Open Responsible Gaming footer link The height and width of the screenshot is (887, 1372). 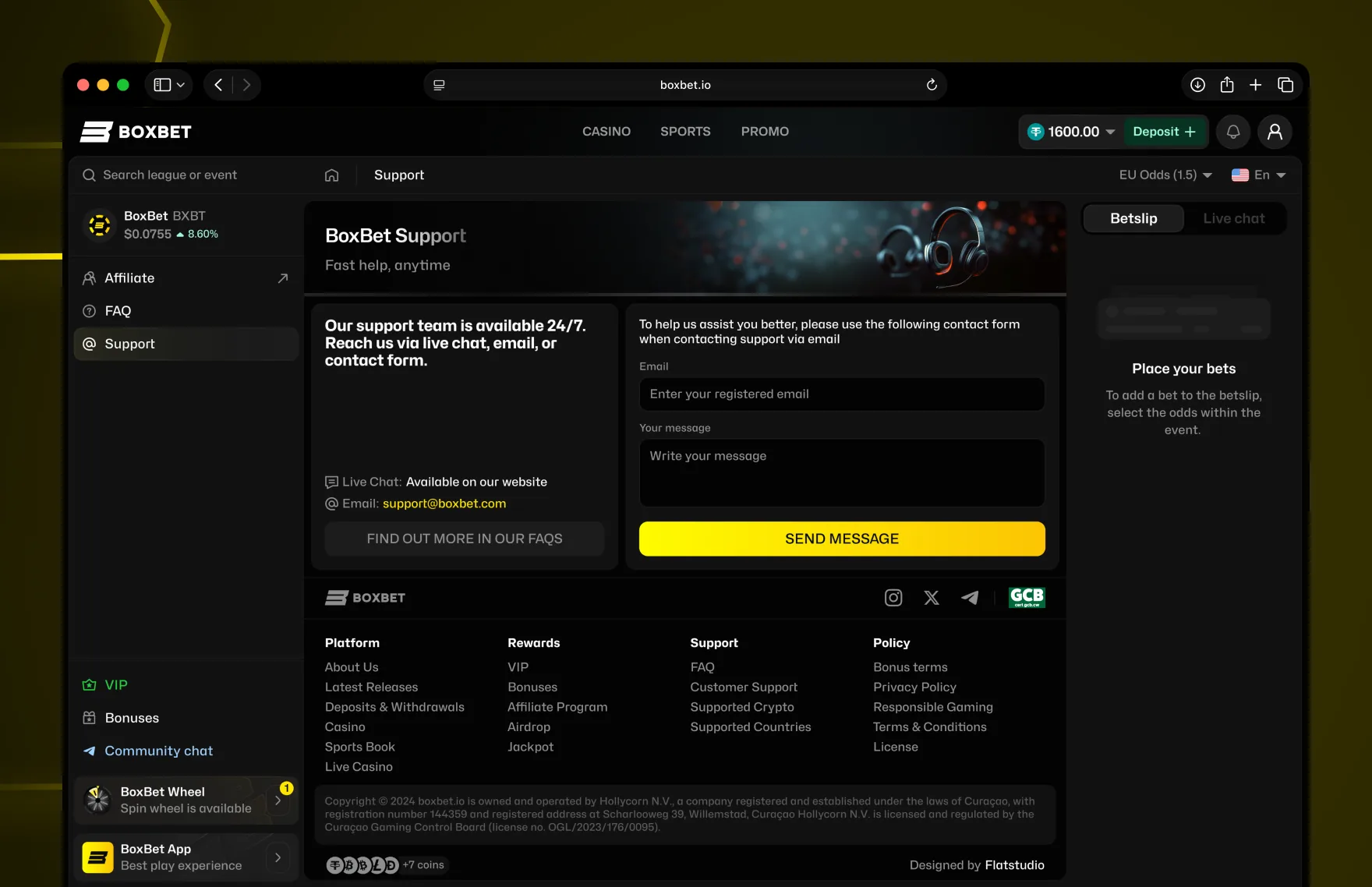tap(933, 707)
